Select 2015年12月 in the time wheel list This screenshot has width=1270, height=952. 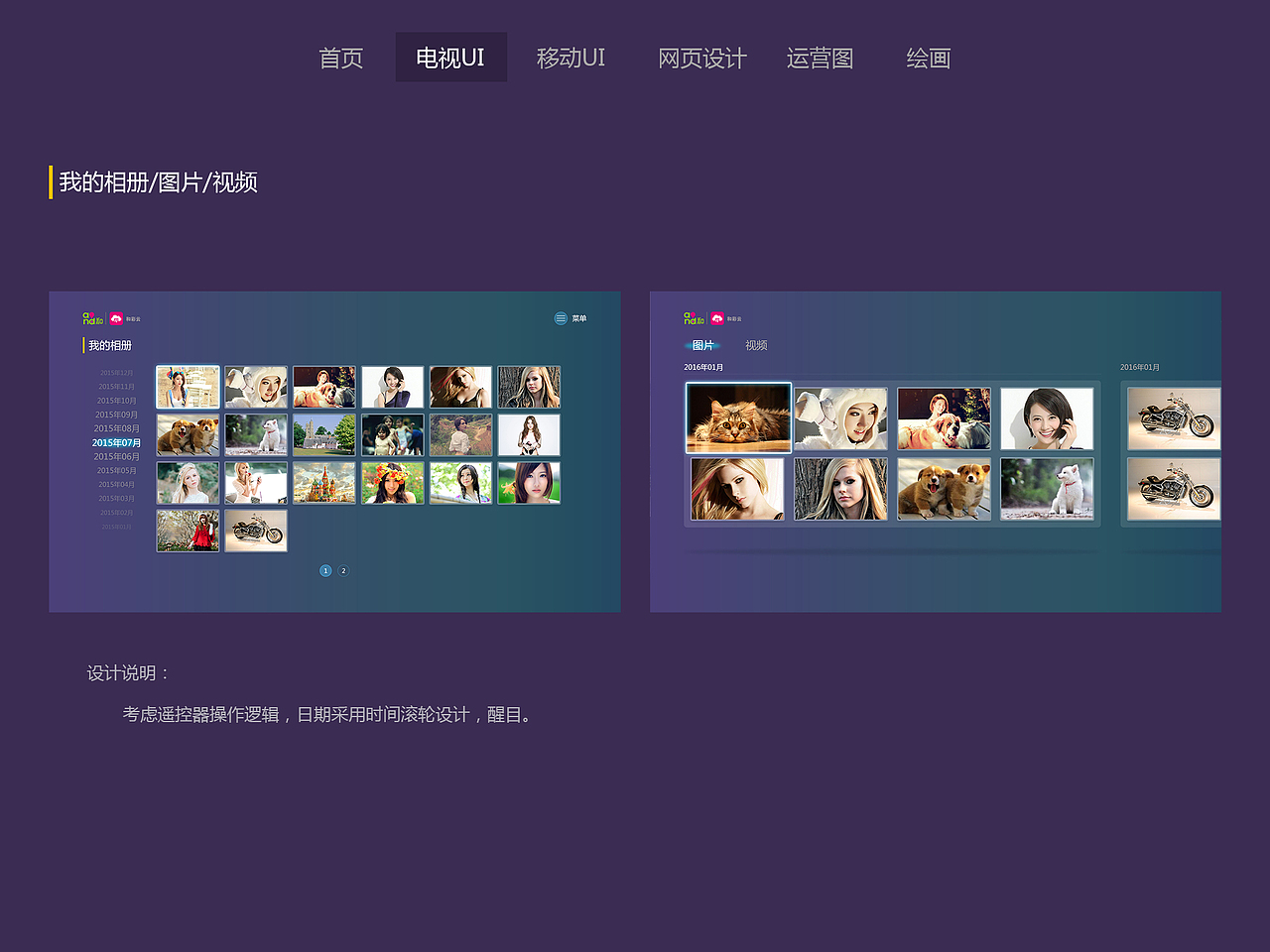(116, 372)
